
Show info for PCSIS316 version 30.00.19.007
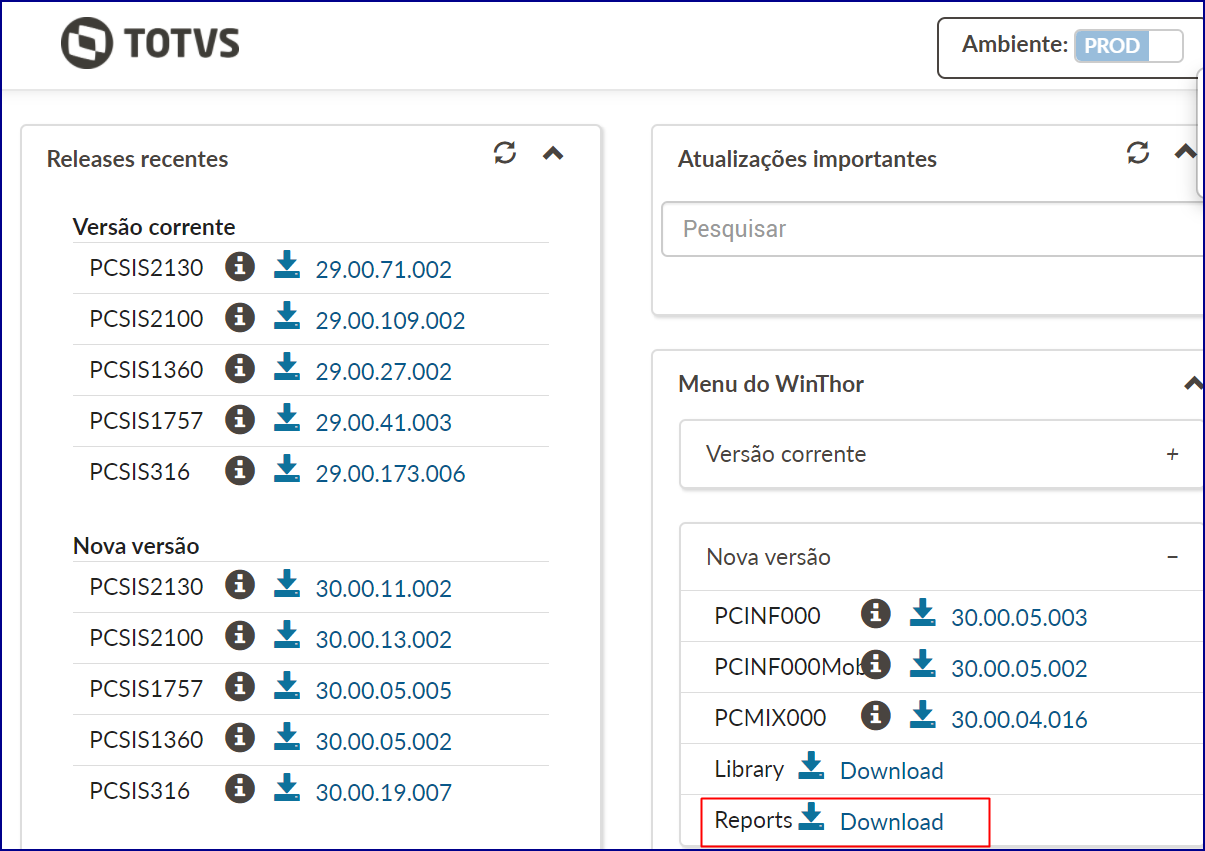pyautogui.click(x=239, y=789)
